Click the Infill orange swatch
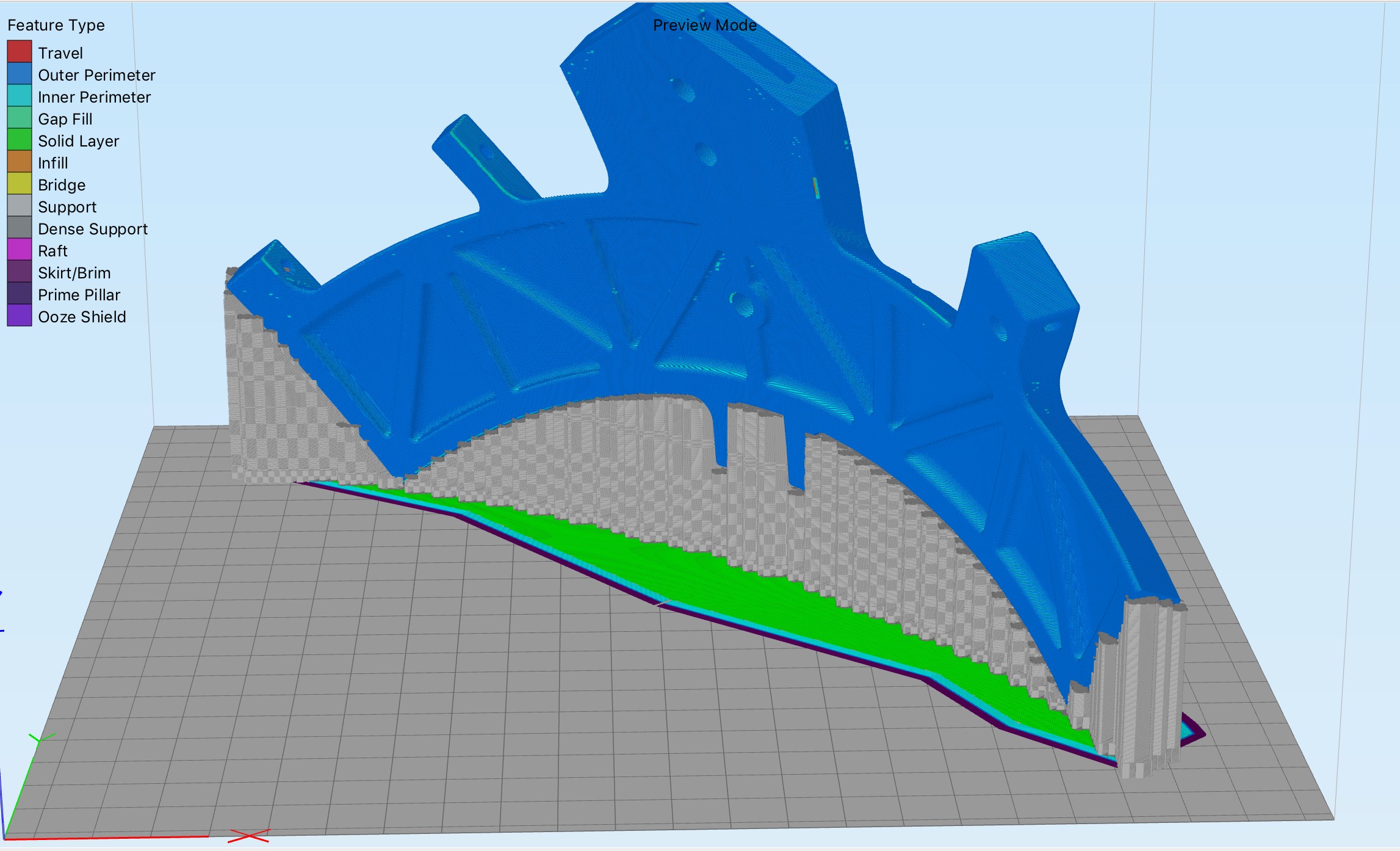The height and width of the screenshot is (851, 1400). [20, 162]
